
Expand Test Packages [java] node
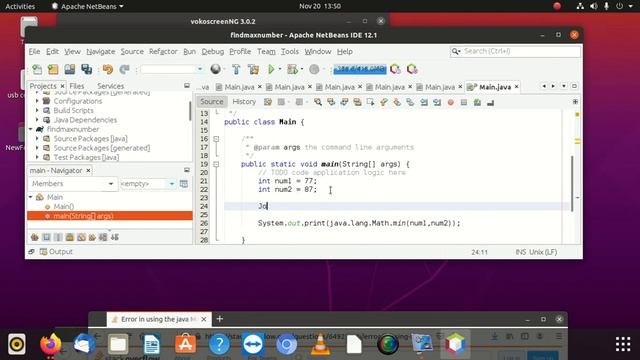(x=37, y=157)
